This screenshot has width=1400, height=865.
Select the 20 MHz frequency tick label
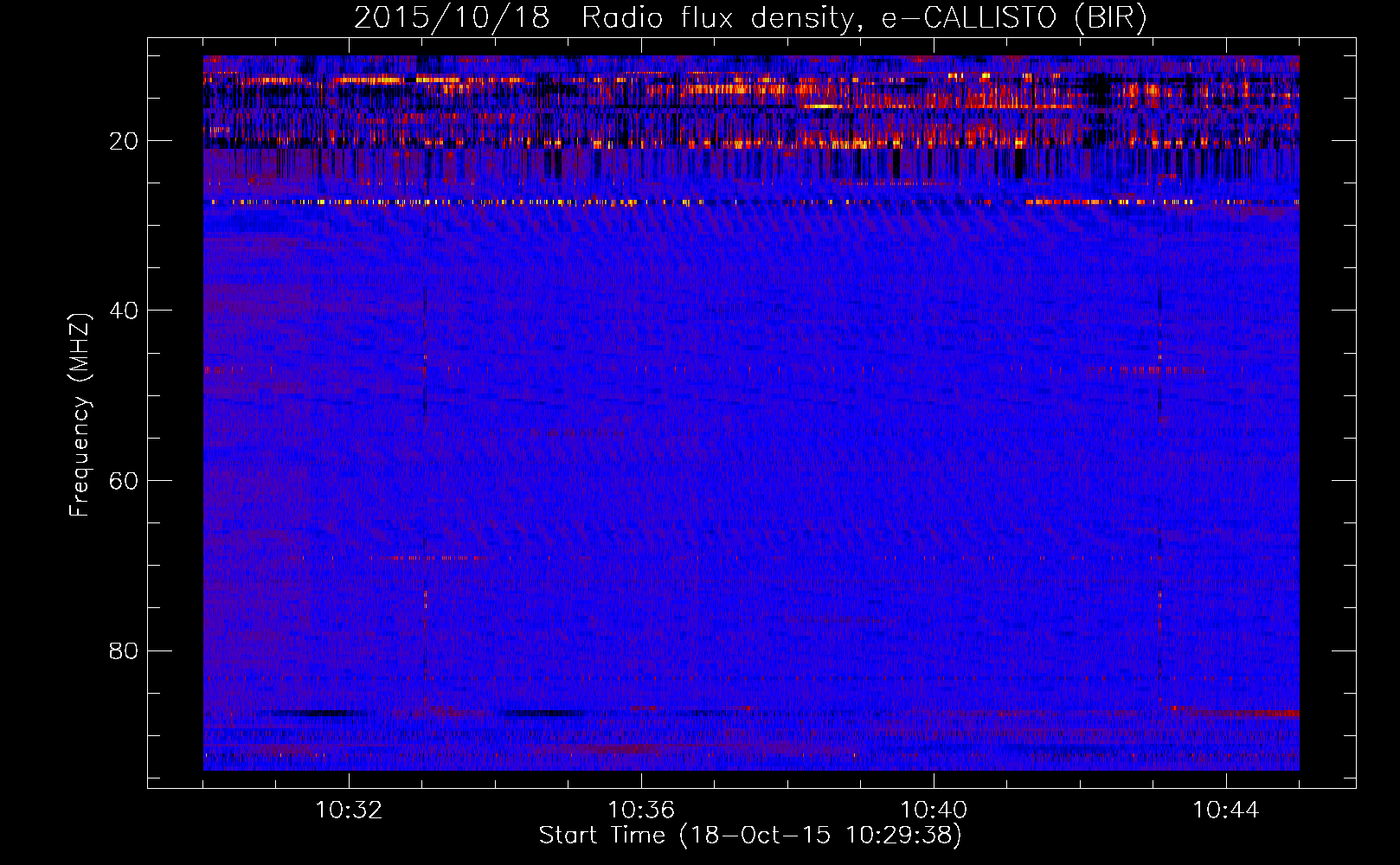125,141
